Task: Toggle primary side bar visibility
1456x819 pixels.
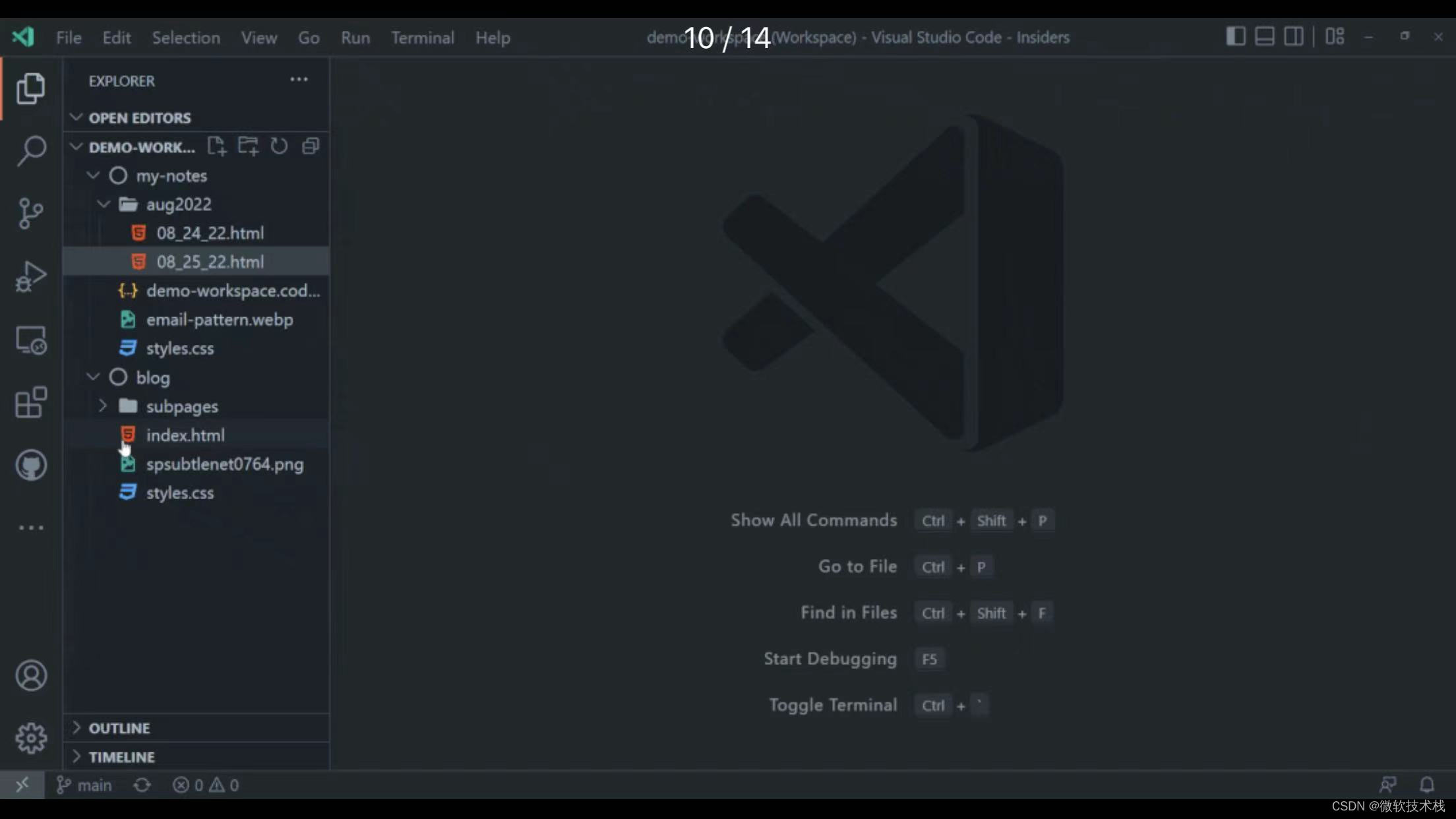Action: (x=1236, y=36)
